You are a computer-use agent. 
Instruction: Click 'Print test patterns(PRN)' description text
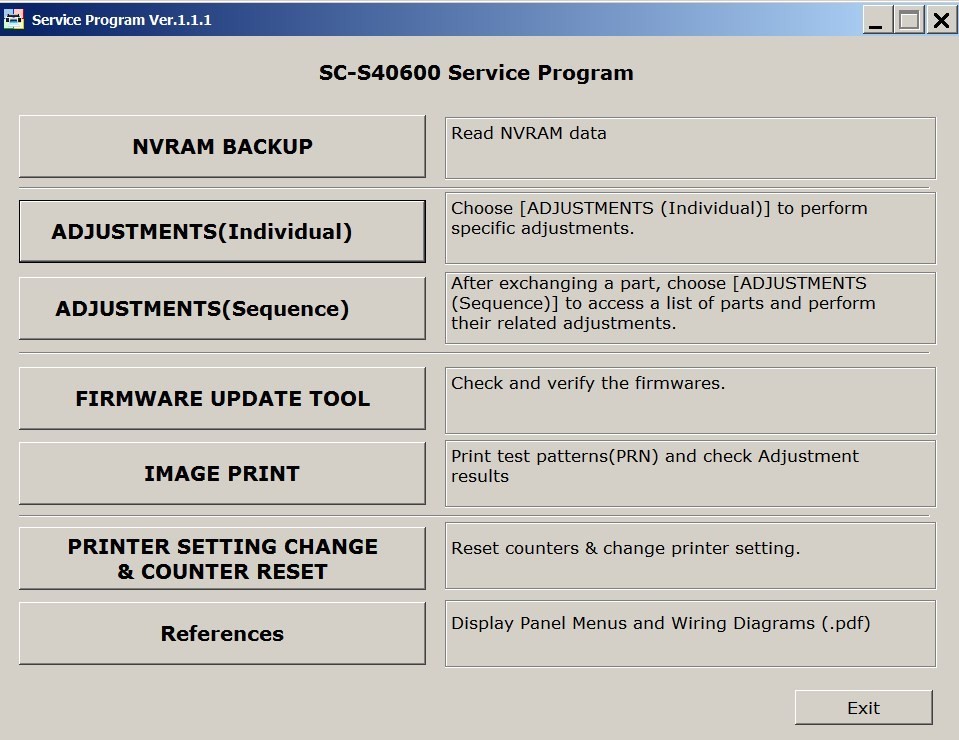tap(655, 466)
